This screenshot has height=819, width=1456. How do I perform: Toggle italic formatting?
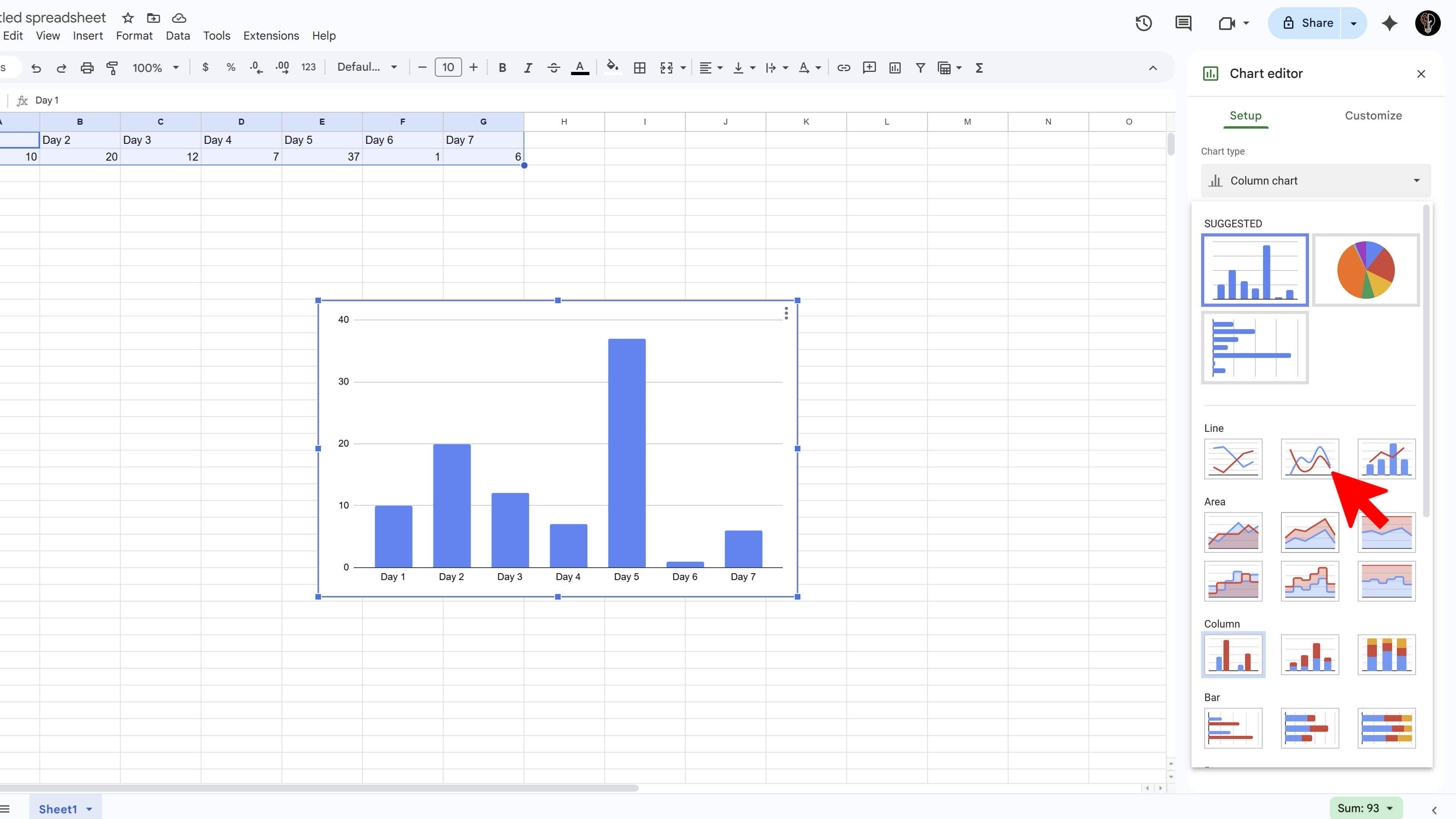[x=528, y=67]
